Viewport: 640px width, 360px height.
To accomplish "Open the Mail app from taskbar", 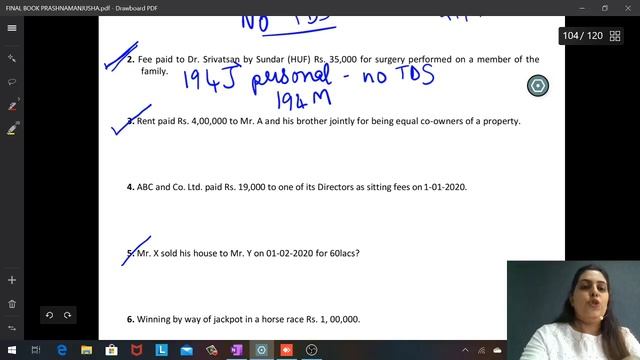I will (x=187, y=350).
